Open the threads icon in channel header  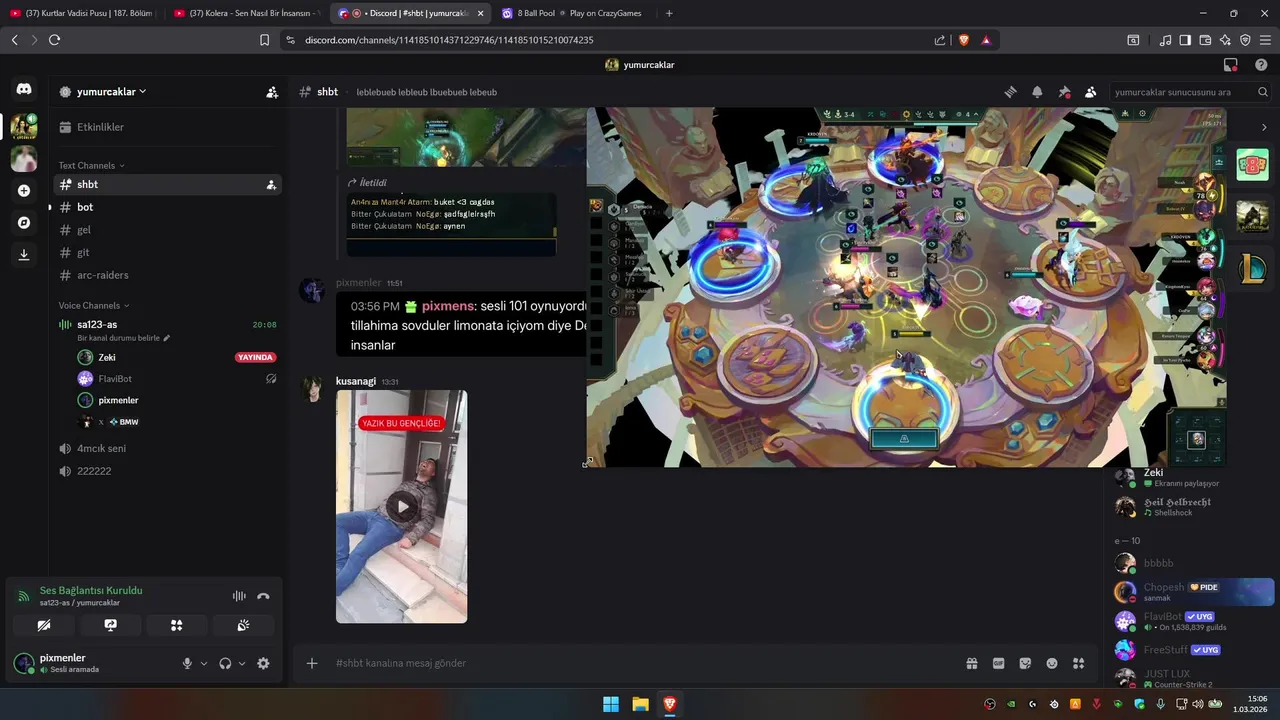[1011, 92]
